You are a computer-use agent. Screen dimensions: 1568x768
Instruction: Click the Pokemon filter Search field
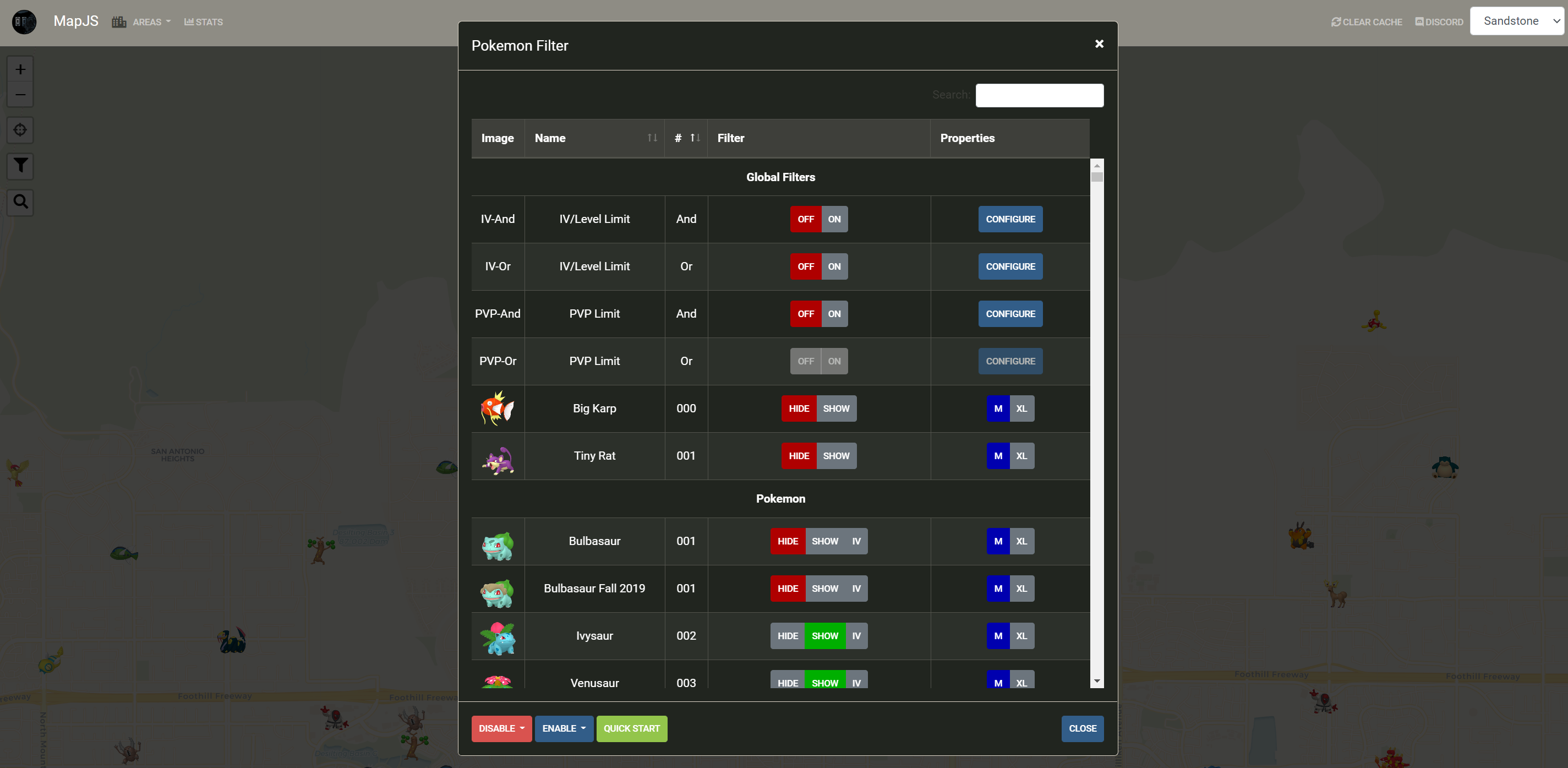[1039, 96]
